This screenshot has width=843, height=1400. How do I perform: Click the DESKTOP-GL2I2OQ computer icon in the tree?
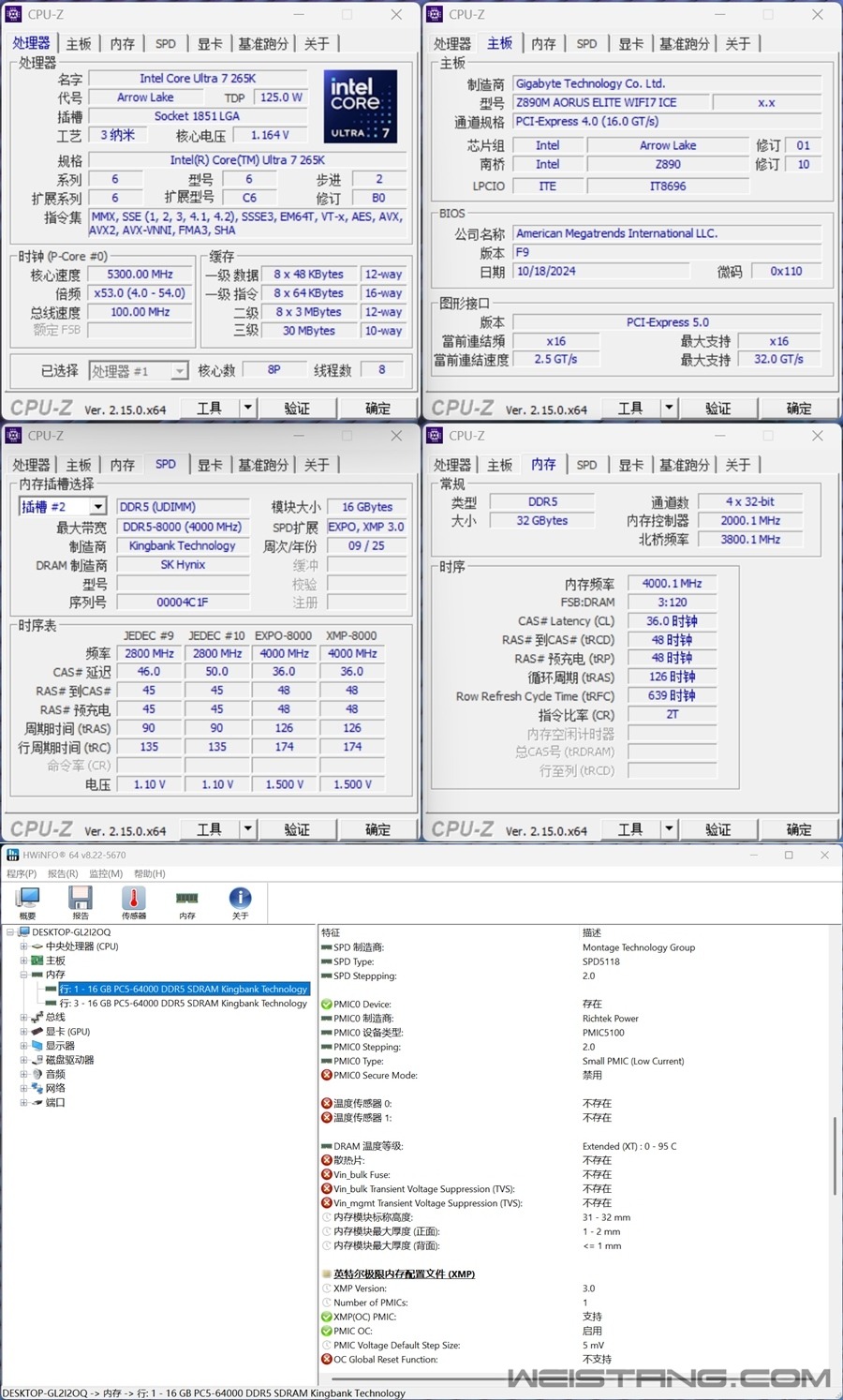tap(24, 932)
